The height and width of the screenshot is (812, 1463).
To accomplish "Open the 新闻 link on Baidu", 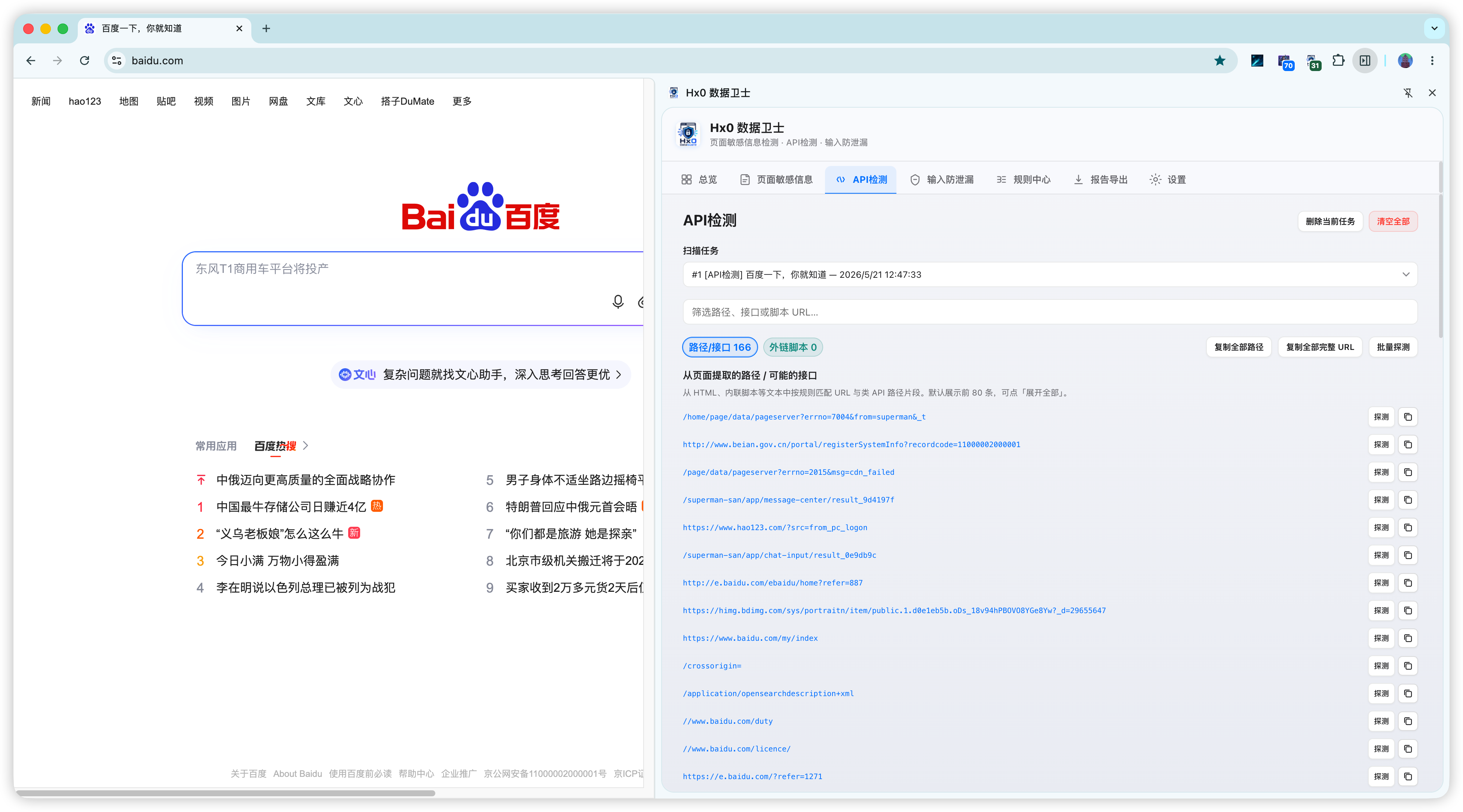I will click(41, 101).
